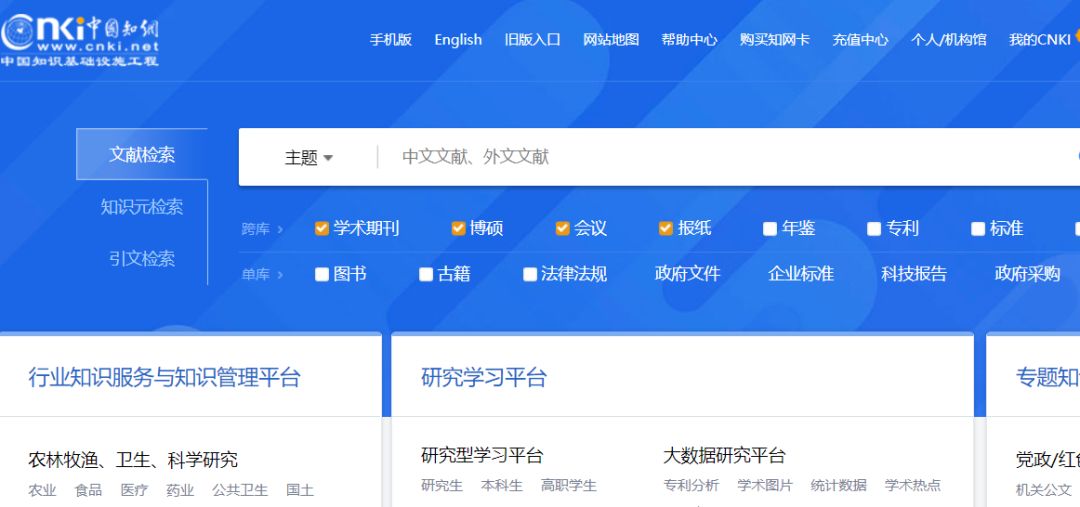This screenshot has height=507, width=1080.
Task: Open the 药业 link
Action: tap(180, 490)
